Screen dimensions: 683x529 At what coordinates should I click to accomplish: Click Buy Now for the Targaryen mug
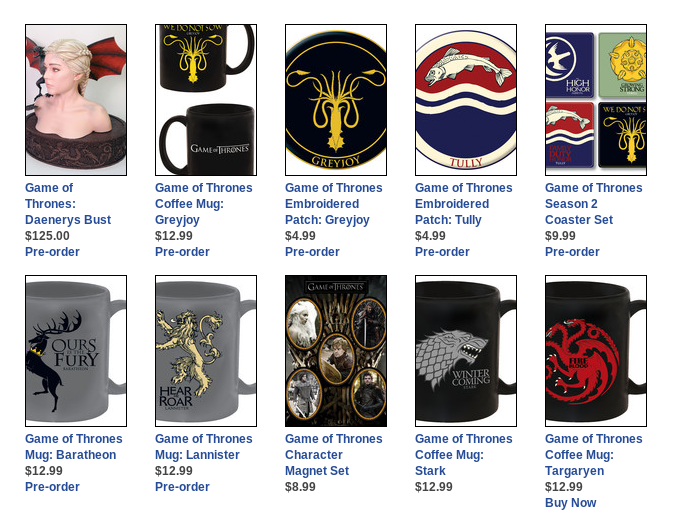[x=570, y=503]
